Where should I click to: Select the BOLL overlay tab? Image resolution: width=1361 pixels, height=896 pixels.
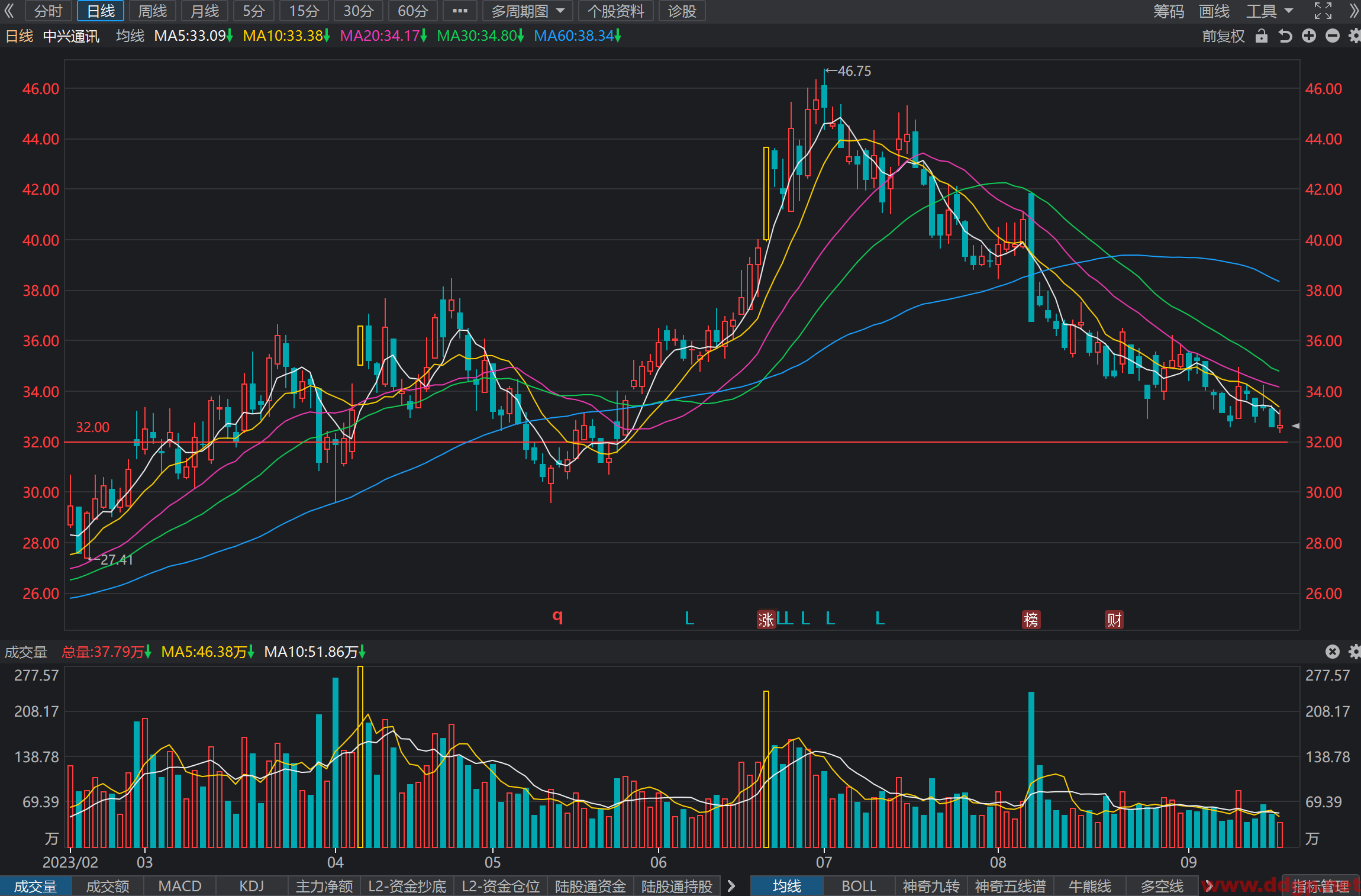coord(859,886)
